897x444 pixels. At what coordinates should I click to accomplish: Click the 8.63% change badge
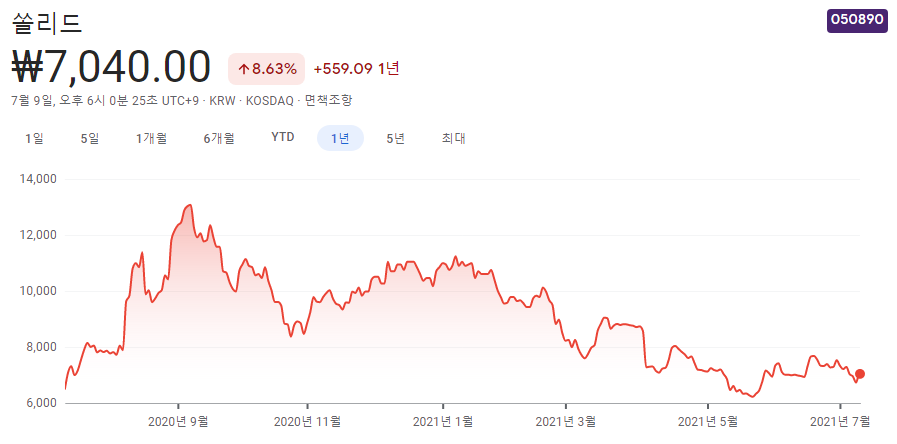[x=267, y=69]
